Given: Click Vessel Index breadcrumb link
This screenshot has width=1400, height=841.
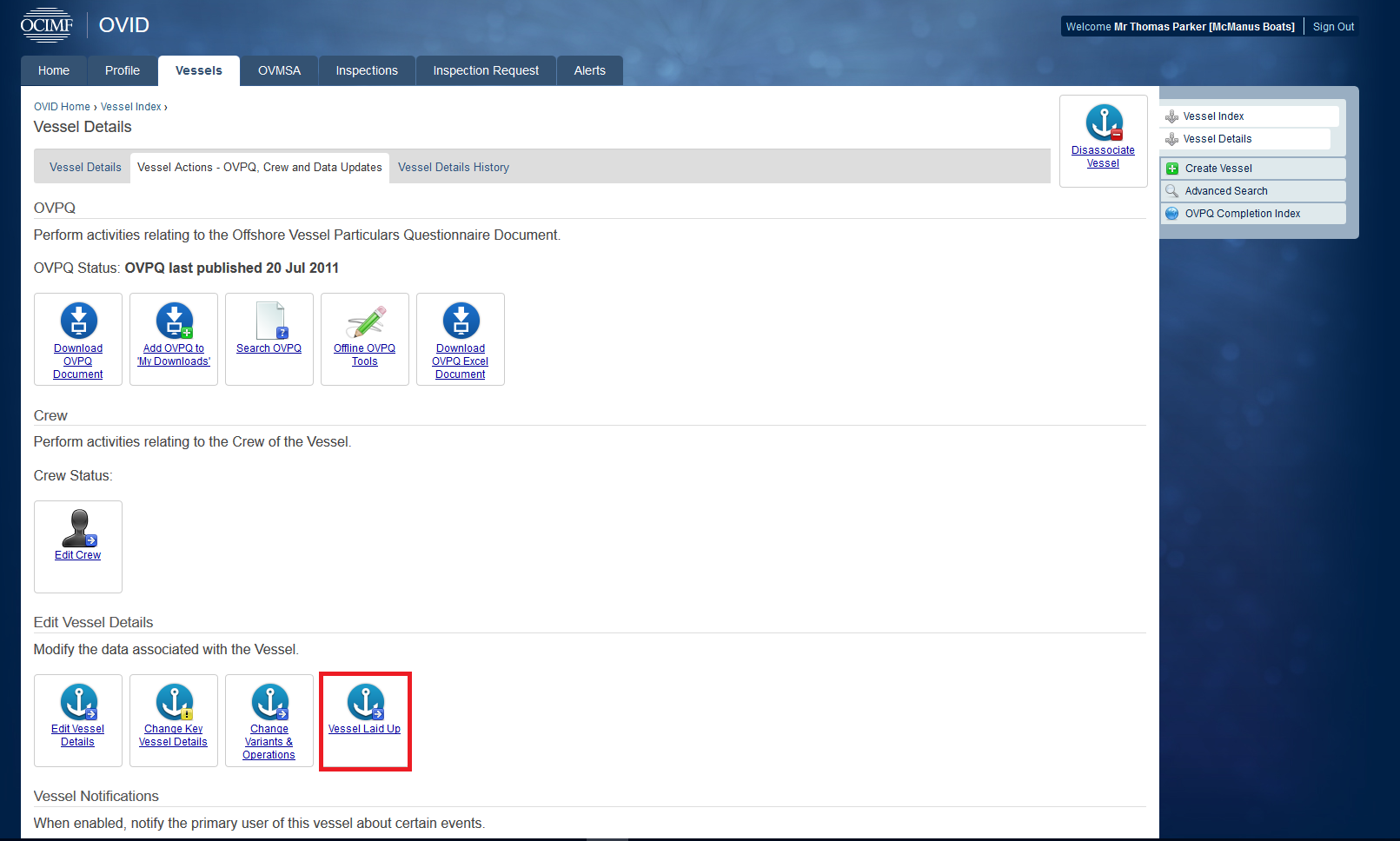Looking at the screenshot, I should [130, 107].
